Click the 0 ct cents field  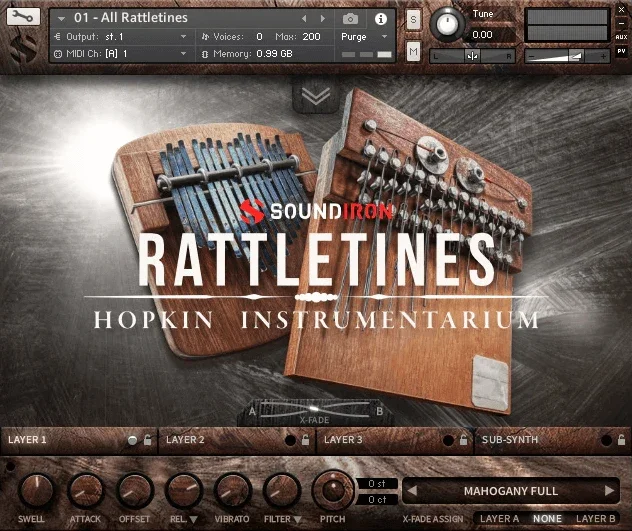[x=377, y=500]
